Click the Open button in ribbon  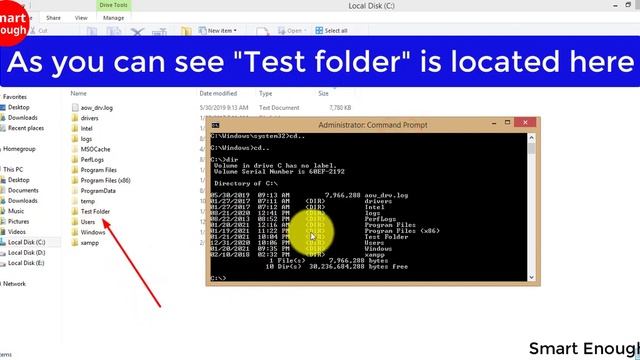tap(292, 31)
